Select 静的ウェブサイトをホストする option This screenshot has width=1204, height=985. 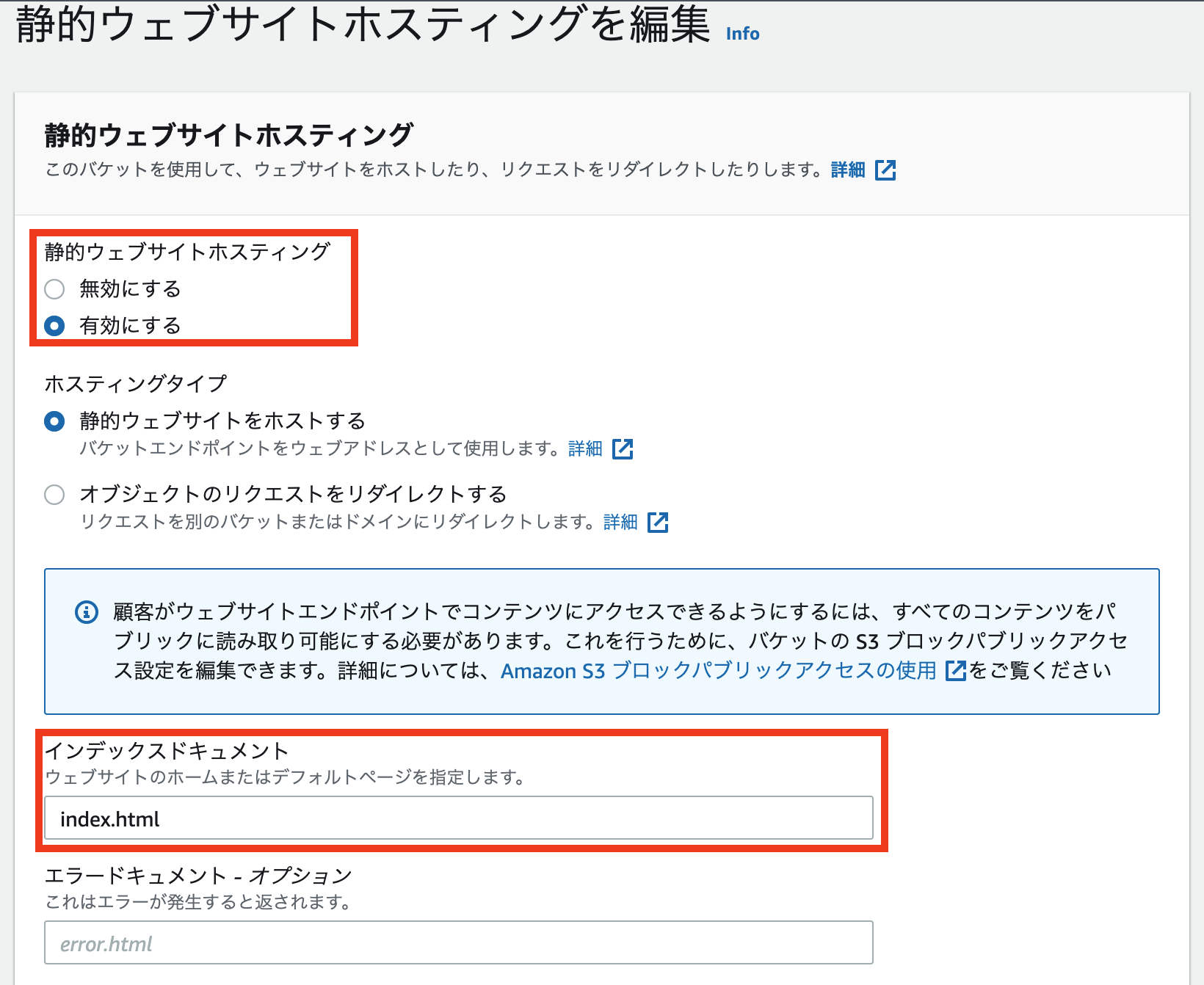pyautogui.click(x=54, y=421)
